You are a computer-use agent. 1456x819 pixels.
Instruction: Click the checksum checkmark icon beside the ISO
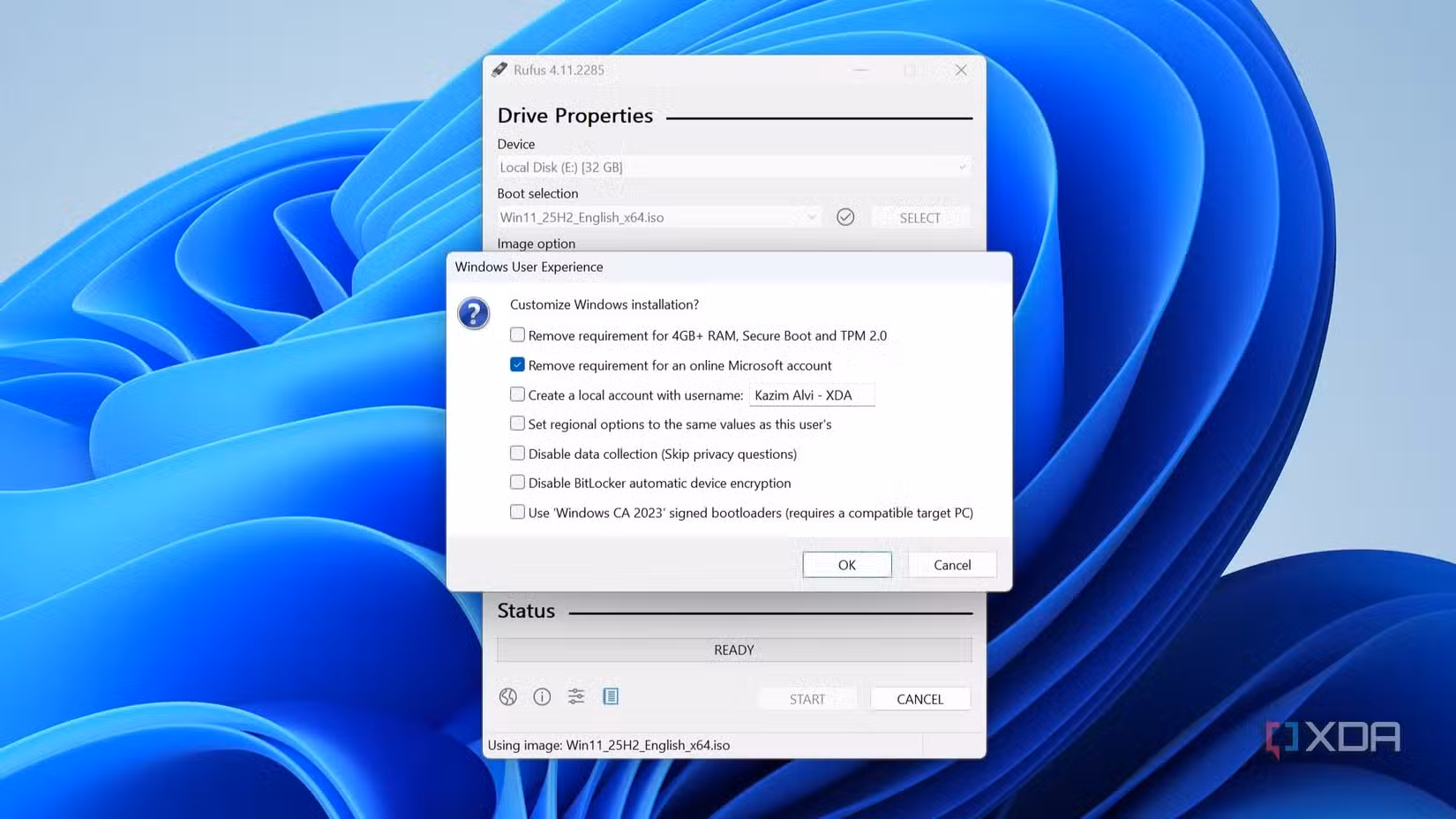[x=845, y=217]
